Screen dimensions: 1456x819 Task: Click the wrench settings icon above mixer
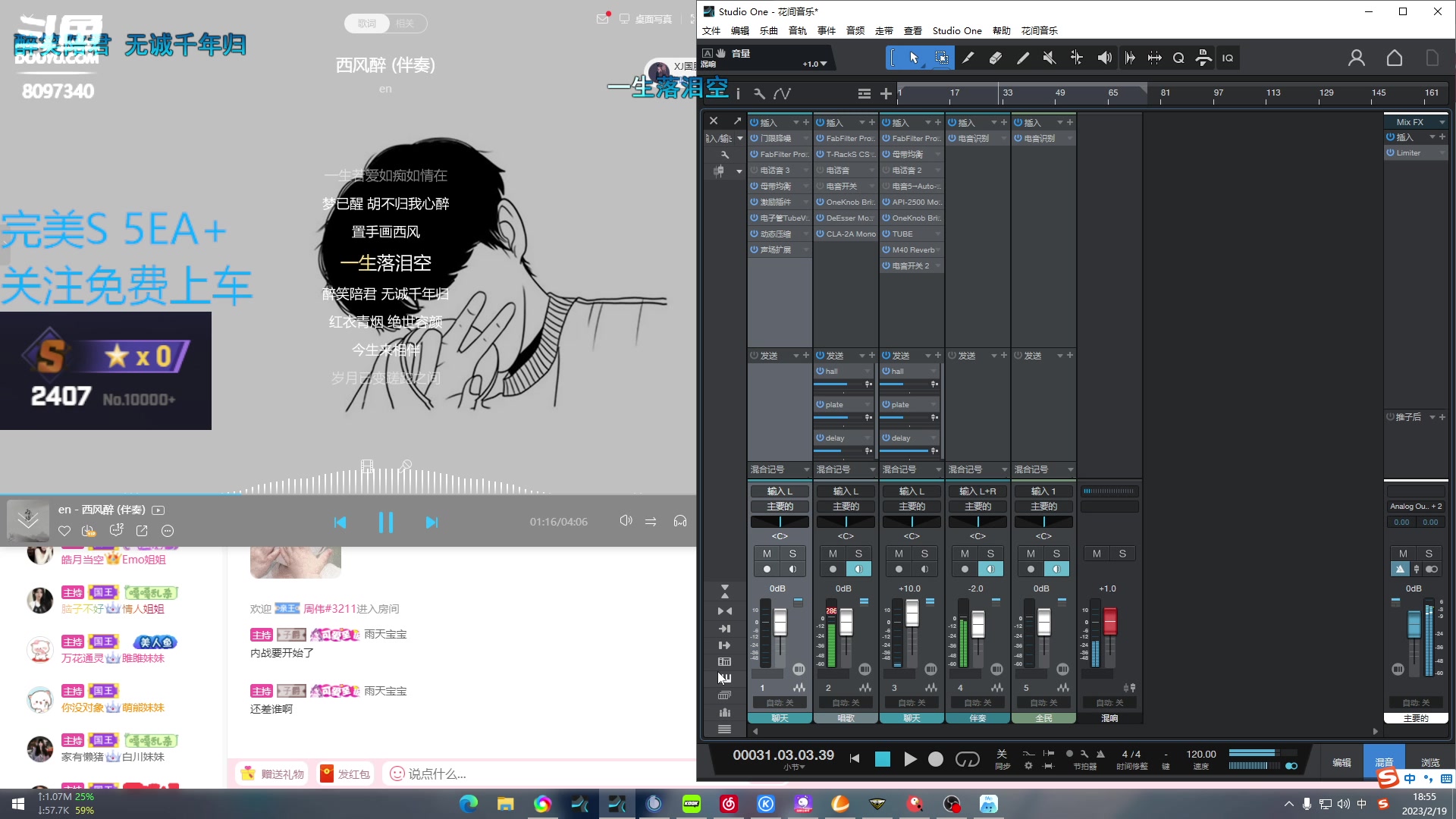click(x=759, y=93)
